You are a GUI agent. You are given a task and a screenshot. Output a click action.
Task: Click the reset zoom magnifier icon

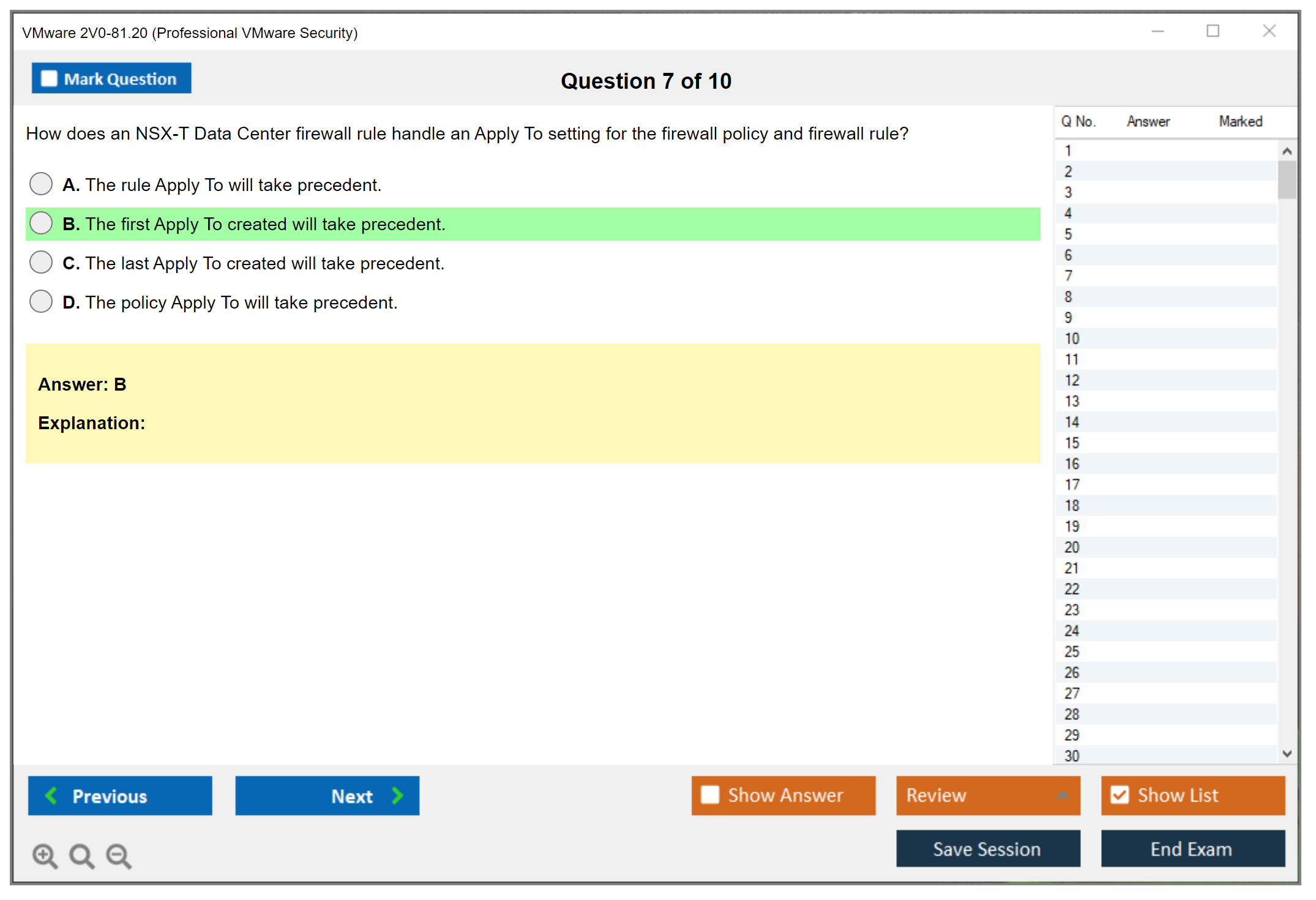pyautogui.click(x=81, y=855)
